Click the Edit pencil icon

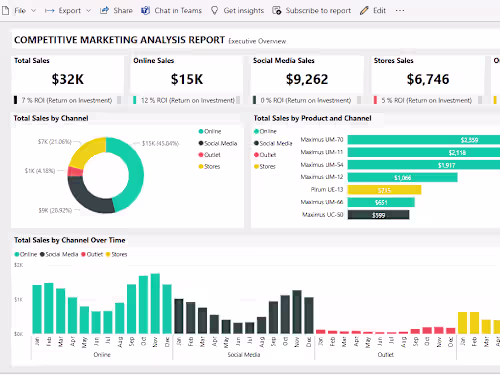tap(364, 11)
